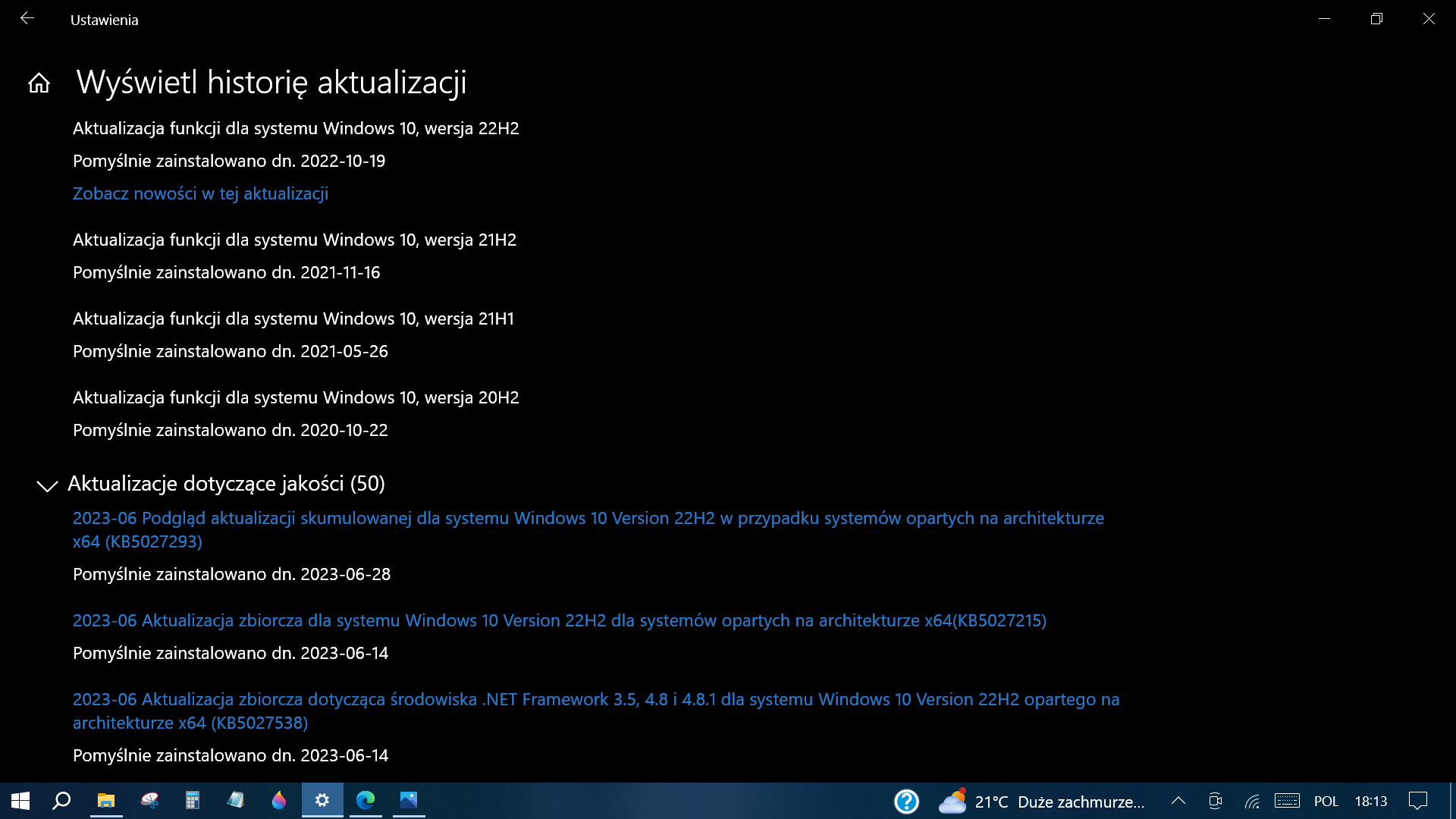Open the POL language switcher
The width and height of the screenshot is (1456, 819).
point(1327,802)
